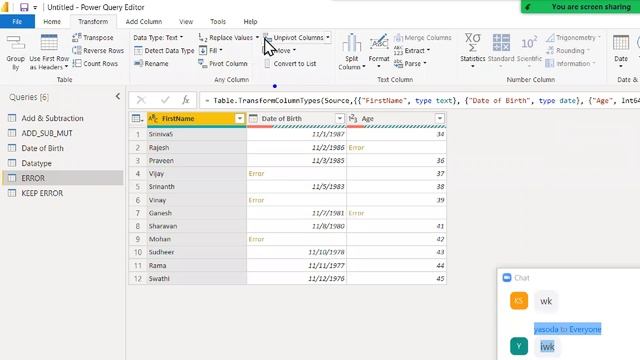Screen dimensions: 640x360
Task: Click Use First Row as Headers icon
Action: point(49,43)
